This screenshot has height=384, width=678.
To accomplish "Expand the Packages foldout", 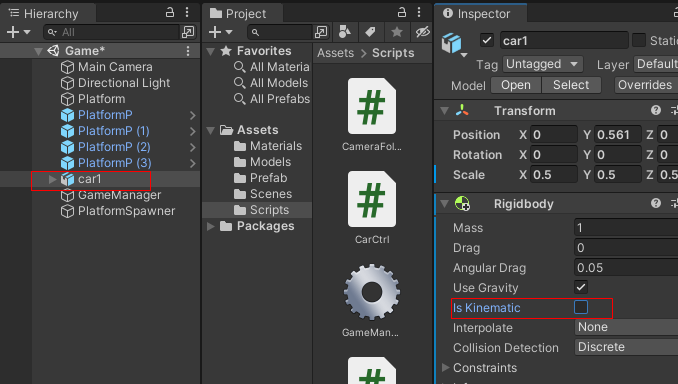I will (x=211, y=226).
